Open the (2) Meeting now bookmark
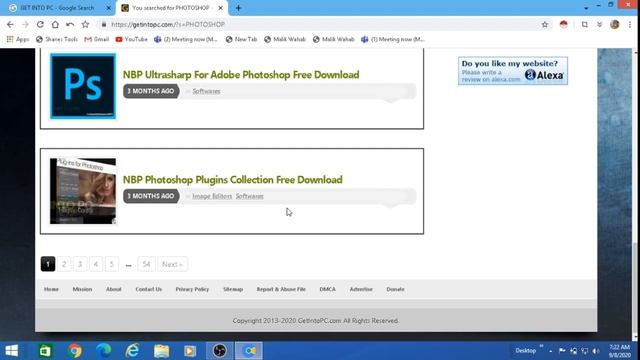The height and width of the screenshot is (360, 640). (186, 39)
